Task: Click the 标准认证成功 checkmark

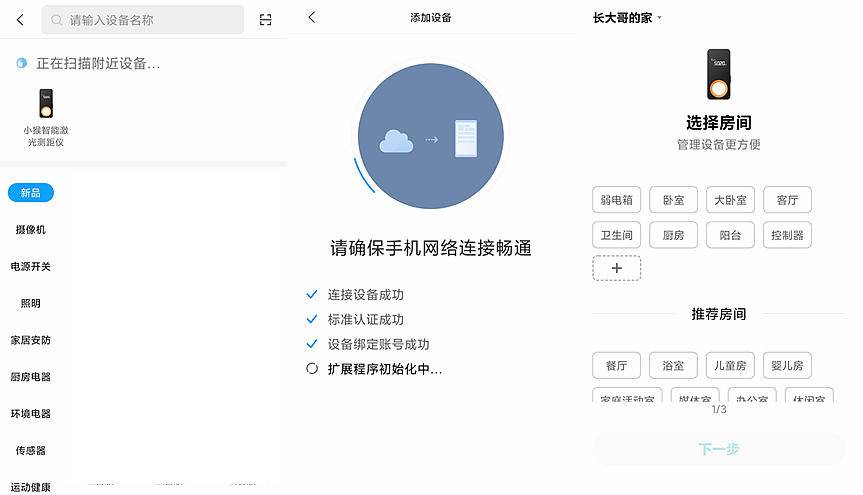Action: (312, 319)
